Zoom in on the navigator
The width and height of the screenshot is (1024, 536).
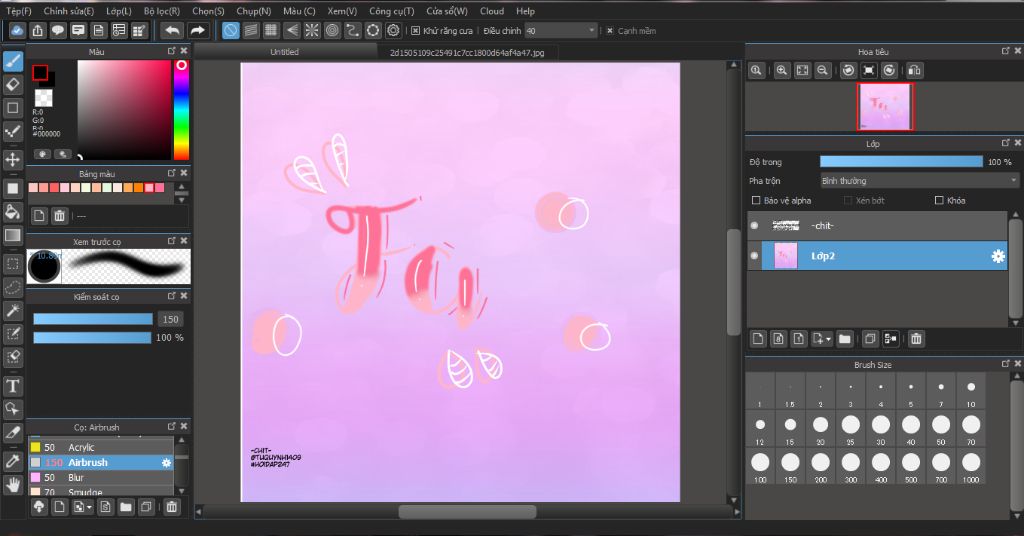click(x=782, y=71)
